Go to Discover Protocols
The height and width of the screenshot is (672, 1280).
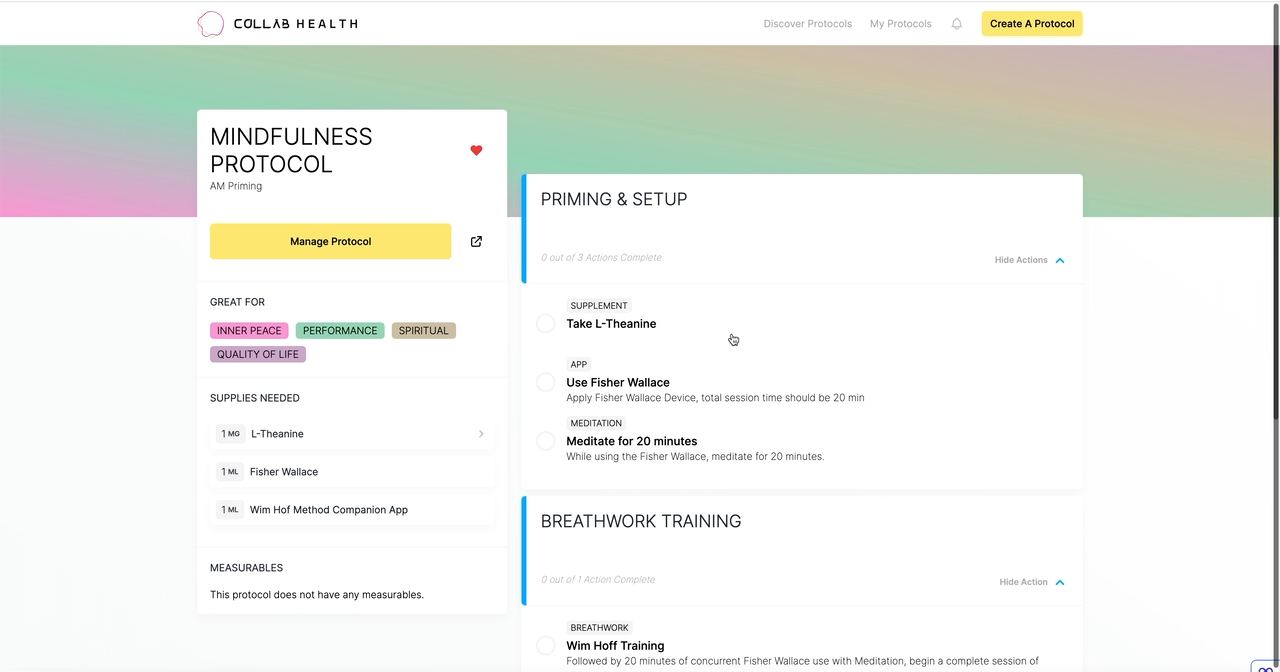[808, 24]
